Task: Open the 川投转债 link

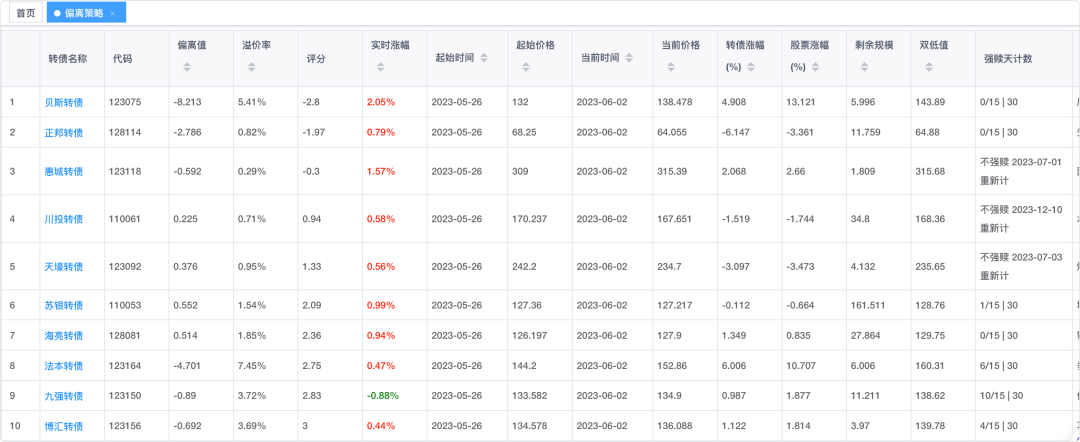Action: (63, 219)
